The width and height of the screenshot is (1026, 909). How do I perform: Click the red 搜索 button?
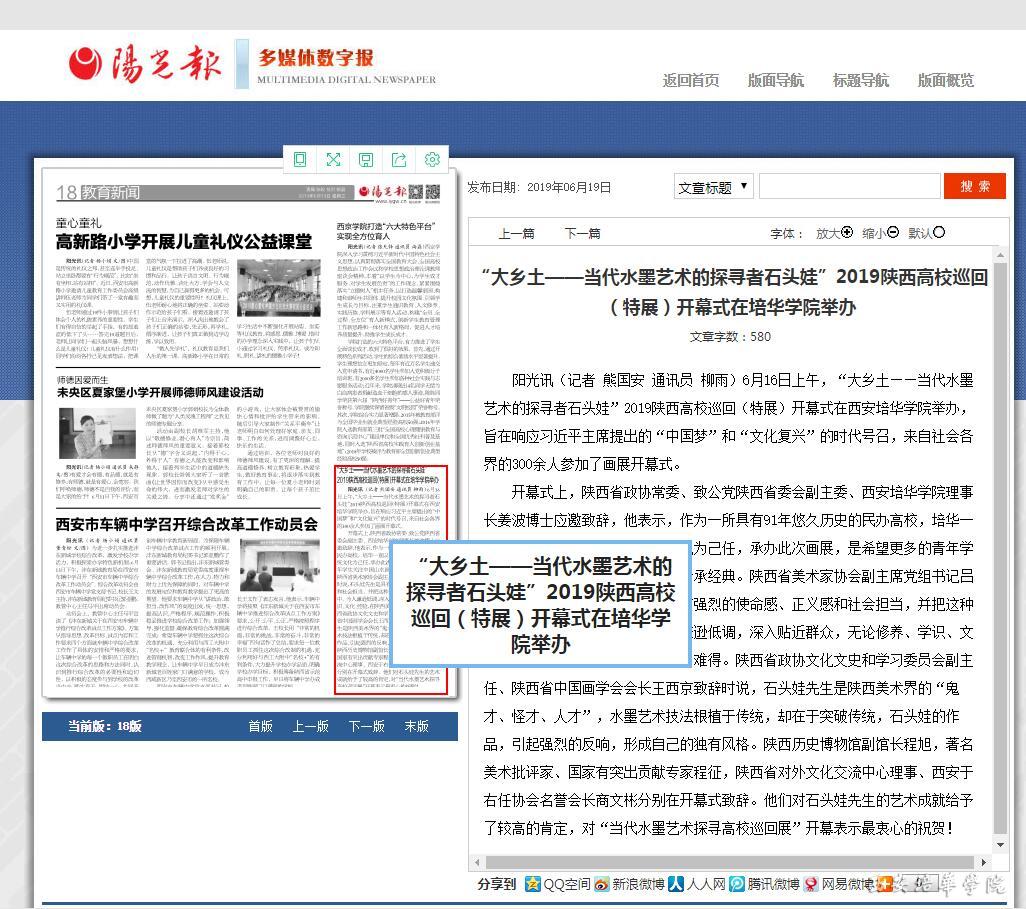point(974,187)
